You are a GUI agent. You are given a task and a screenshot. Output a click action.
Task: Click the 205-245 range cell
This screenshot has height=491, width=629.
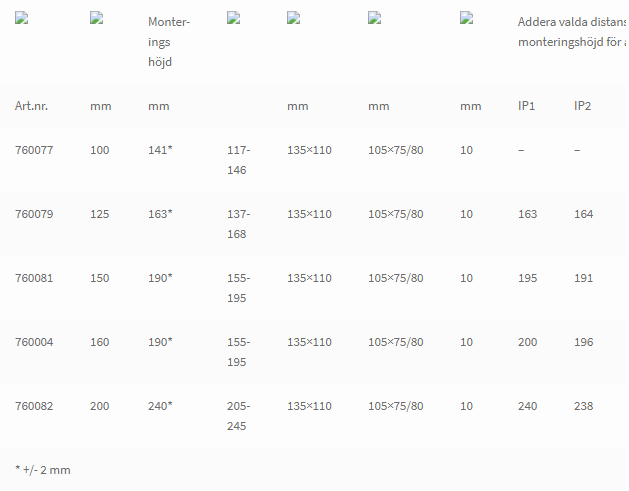pos(238,416)
